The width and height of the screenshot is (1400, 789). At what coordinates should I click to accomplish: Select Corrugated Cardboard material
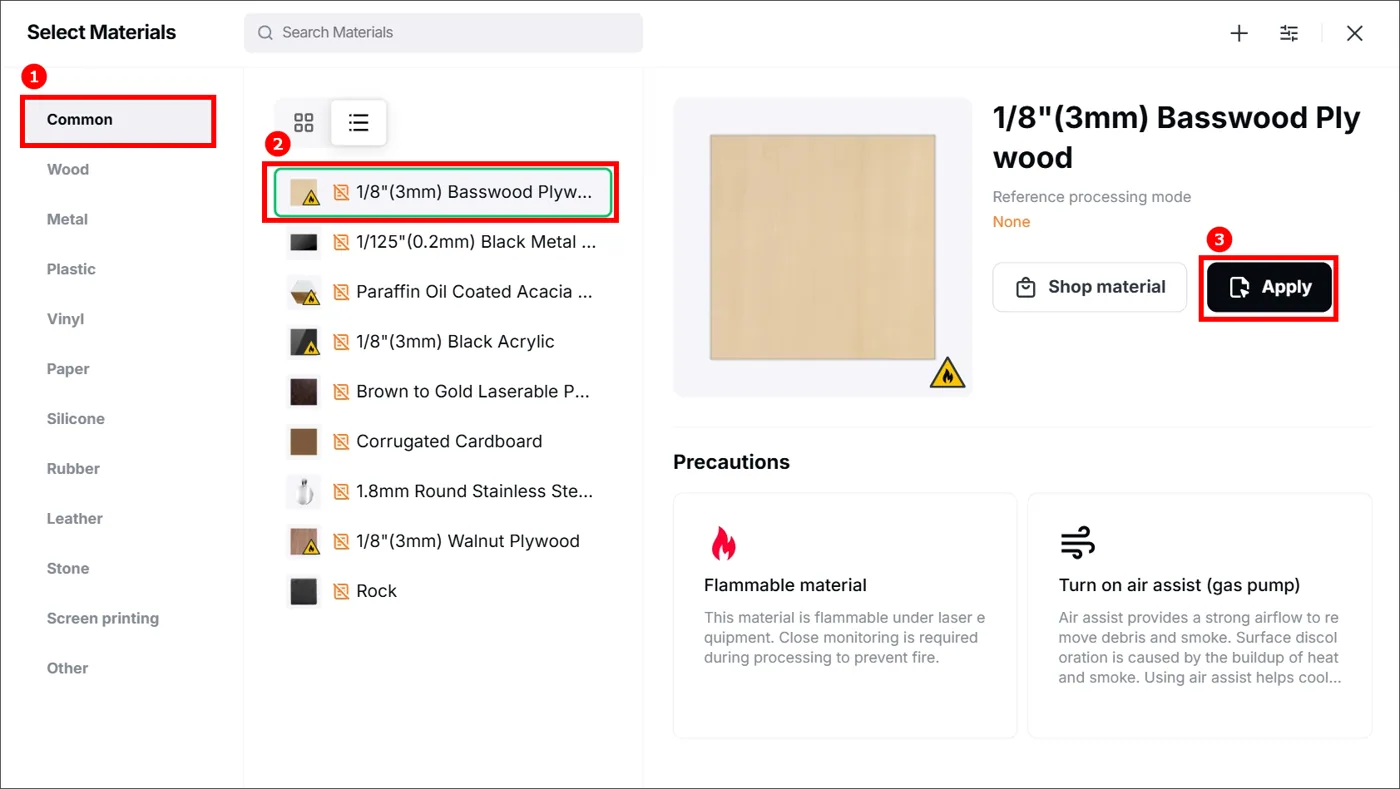coord(442,442)
